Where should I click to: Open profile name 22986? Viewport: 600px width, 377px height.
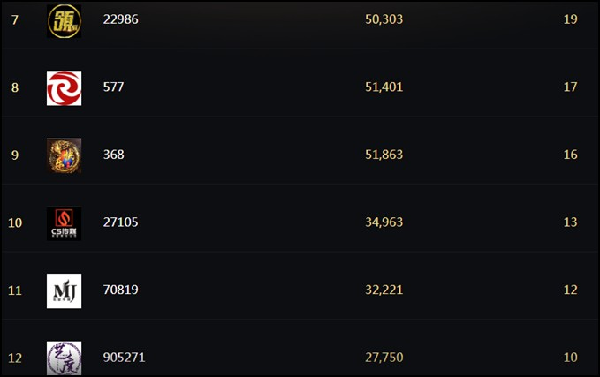[x=121, y=19]
